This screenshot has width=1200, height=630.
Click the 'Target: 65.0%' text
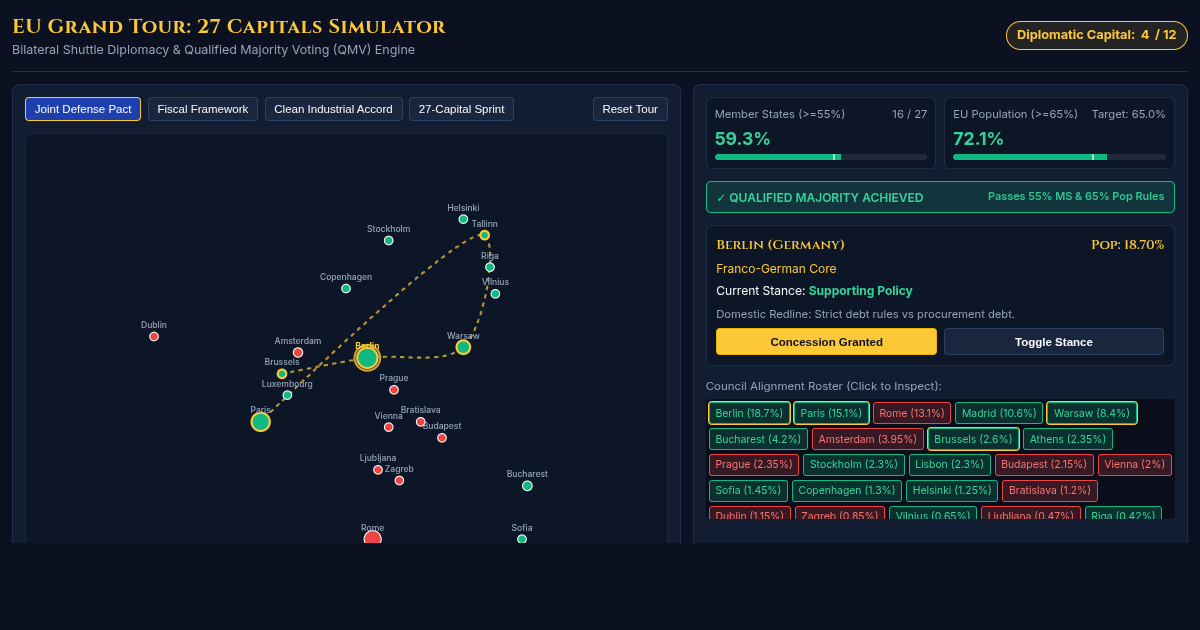pyautogui.click(x=1129, y=114)
